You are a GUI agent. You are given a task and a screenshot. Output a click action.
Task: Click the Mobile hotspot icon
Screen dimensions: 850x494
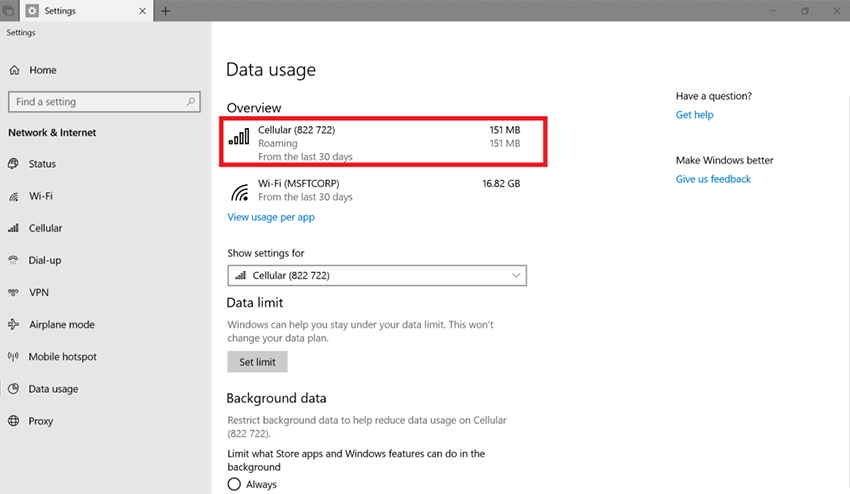tap(14, 356)
